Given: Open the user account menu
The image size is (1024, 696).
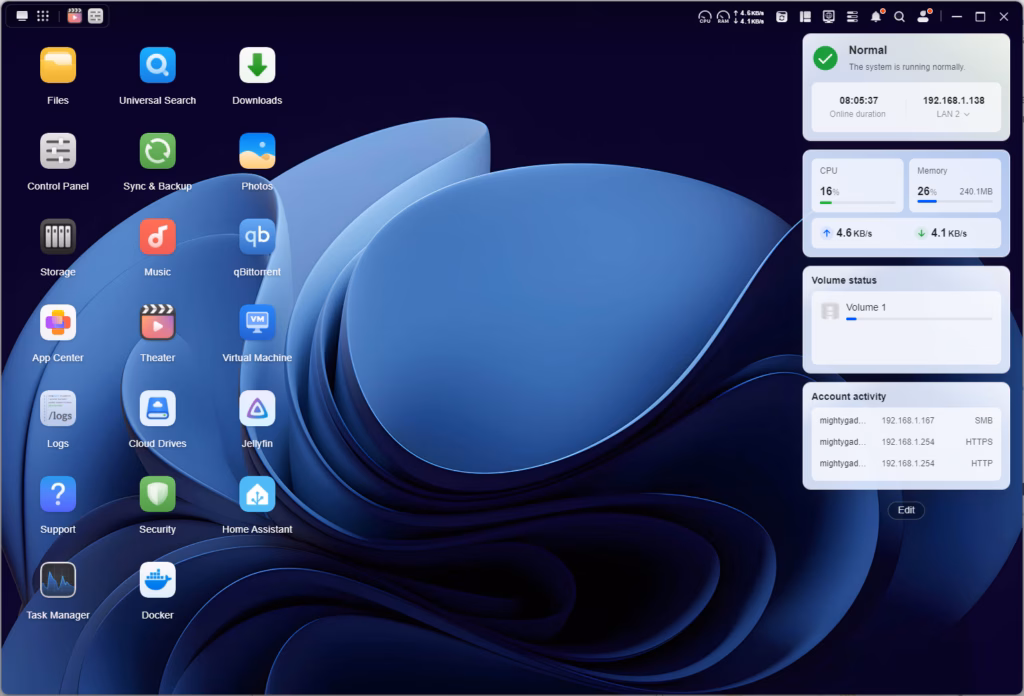Looking at the screenshot, I should [x=923, y=17].
